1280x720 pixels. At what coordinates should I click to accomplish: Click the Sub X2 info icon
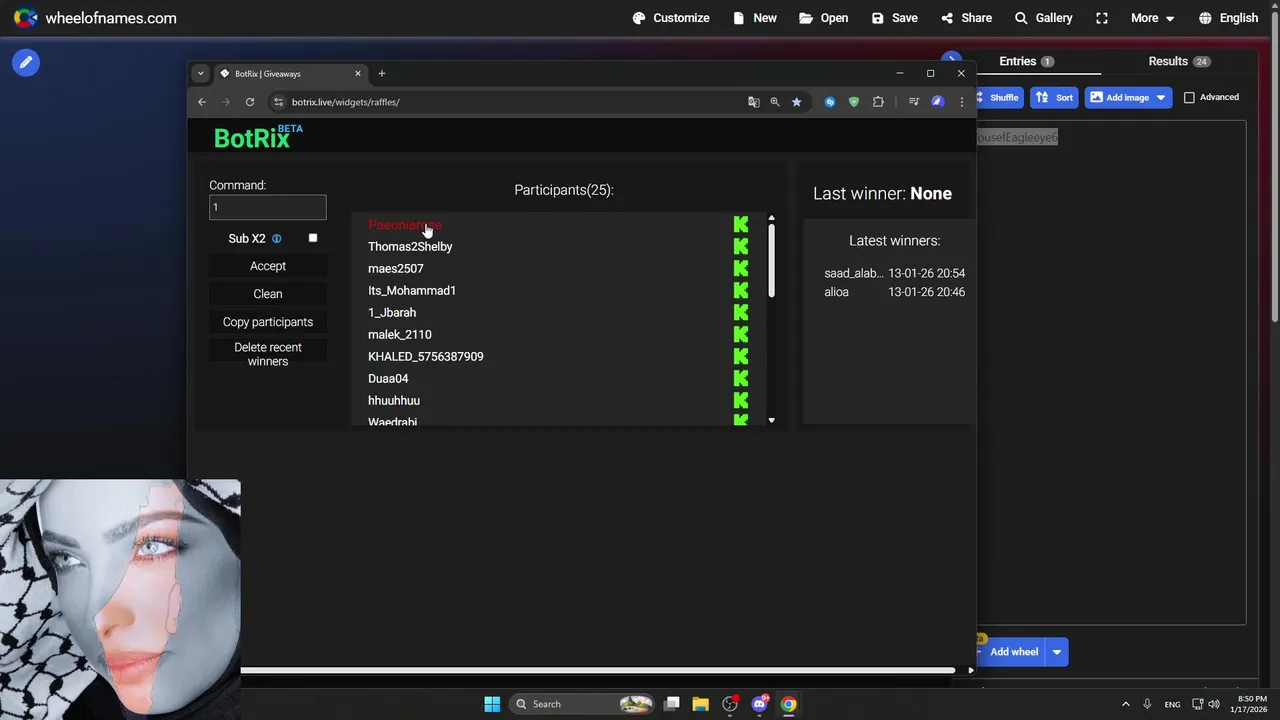click(x=277, y=239)
